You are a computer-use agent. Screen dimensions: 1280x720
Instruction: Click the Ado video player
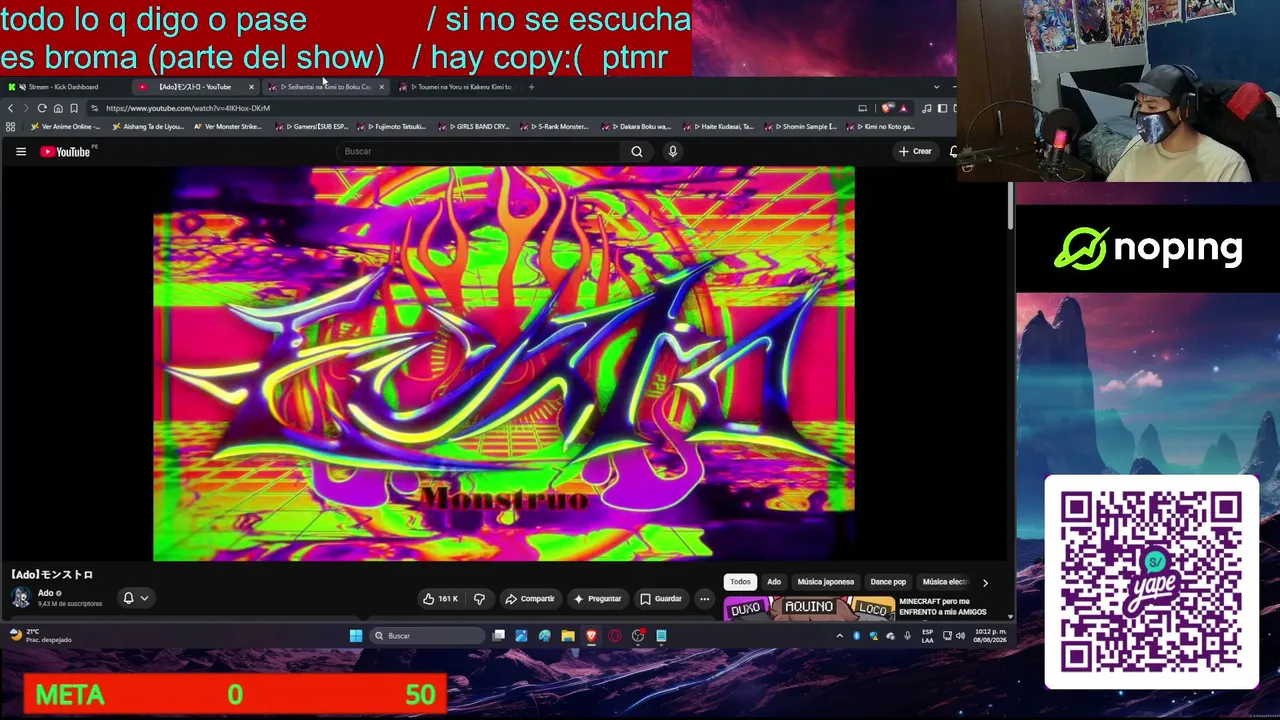(x=504, y=364)
